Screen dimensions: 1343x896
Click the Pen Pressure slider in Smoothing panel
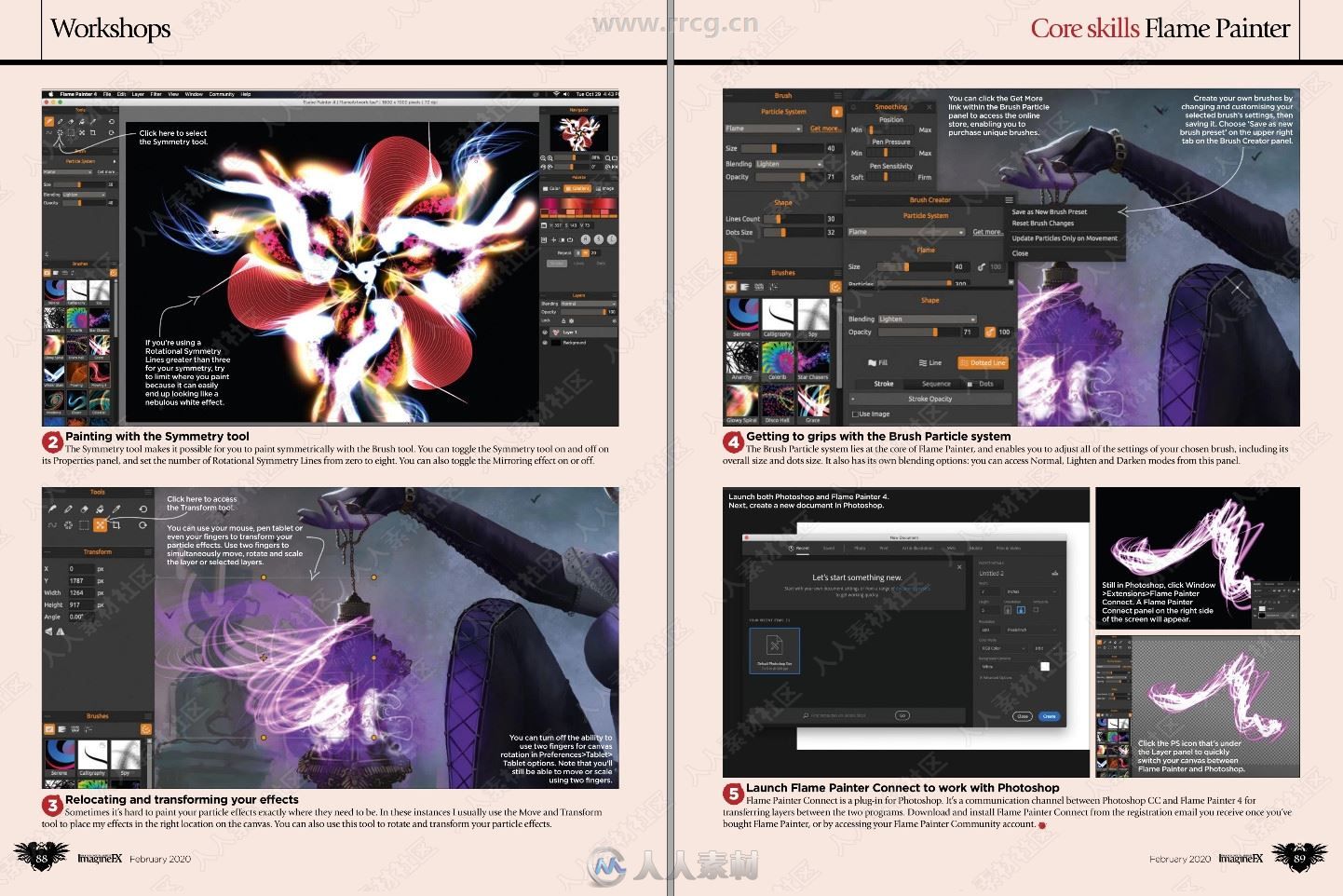tap(890, 153)
